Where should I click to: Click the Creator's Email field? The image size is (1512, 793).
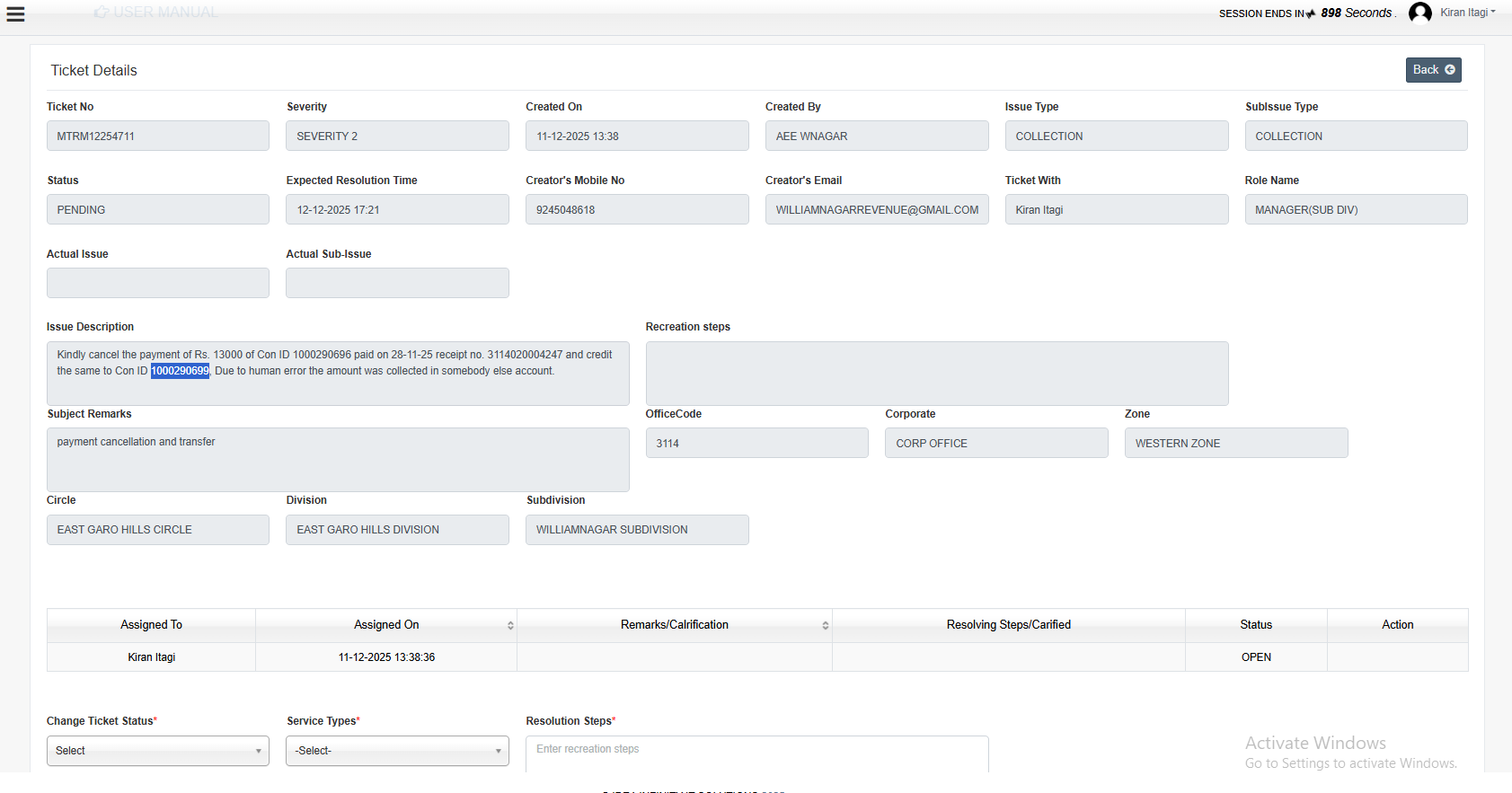pyautogui.click(x=877, y=210)
